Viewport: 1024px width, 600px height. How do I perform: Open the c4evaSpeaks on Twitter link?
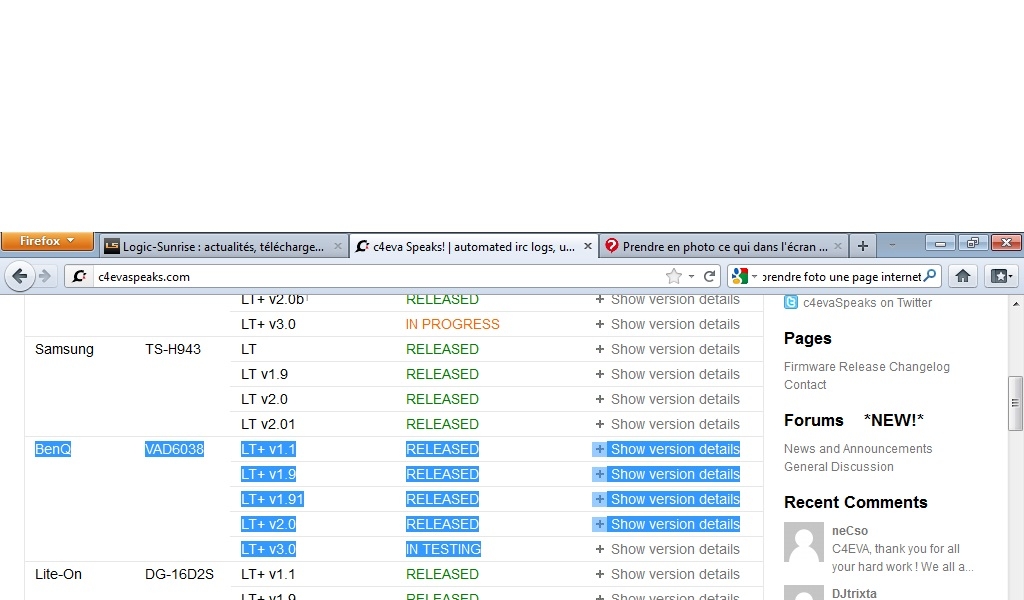[867, 302]
